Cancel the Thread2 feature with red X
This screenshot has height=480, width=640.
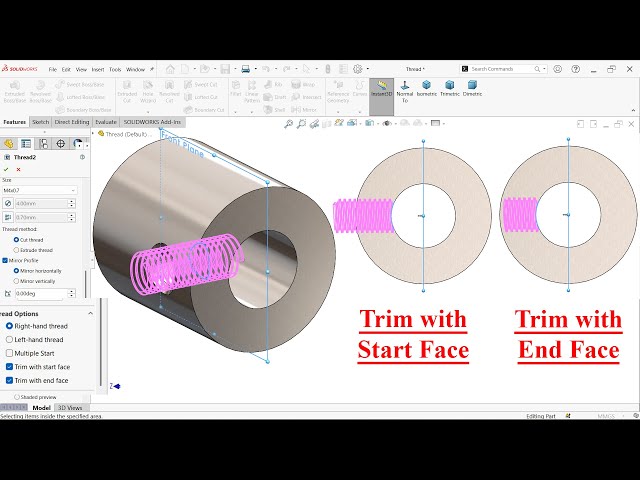(x=18, y=169)
